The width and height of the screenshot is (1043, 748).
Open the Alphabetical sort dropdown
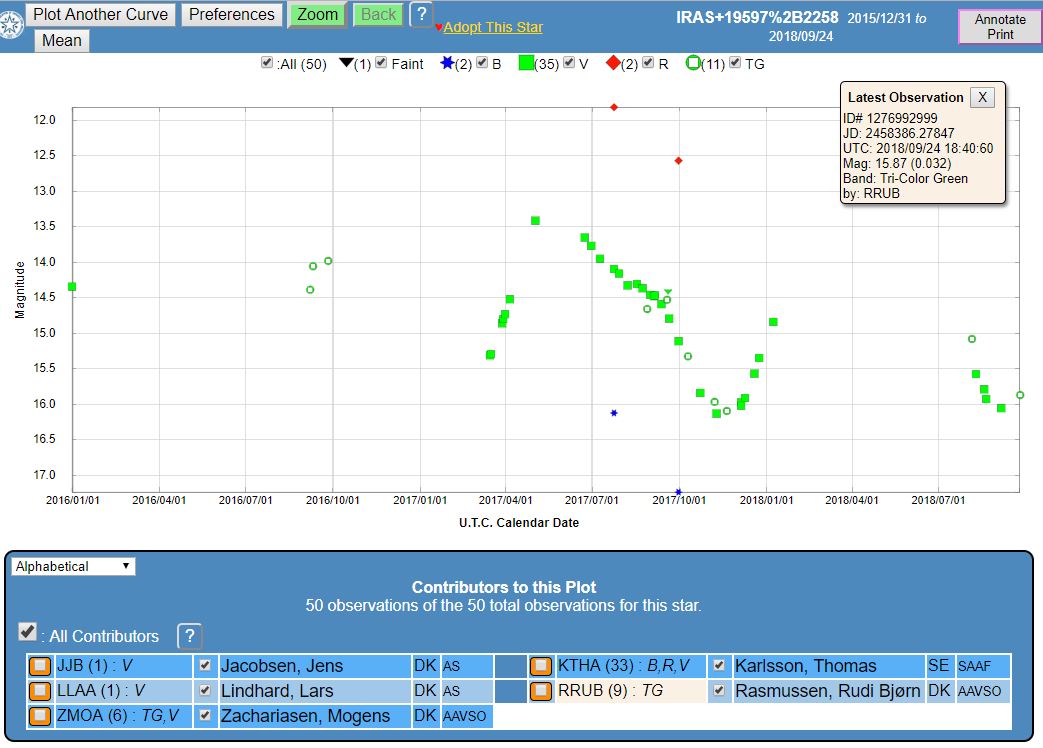coord(73,566)
